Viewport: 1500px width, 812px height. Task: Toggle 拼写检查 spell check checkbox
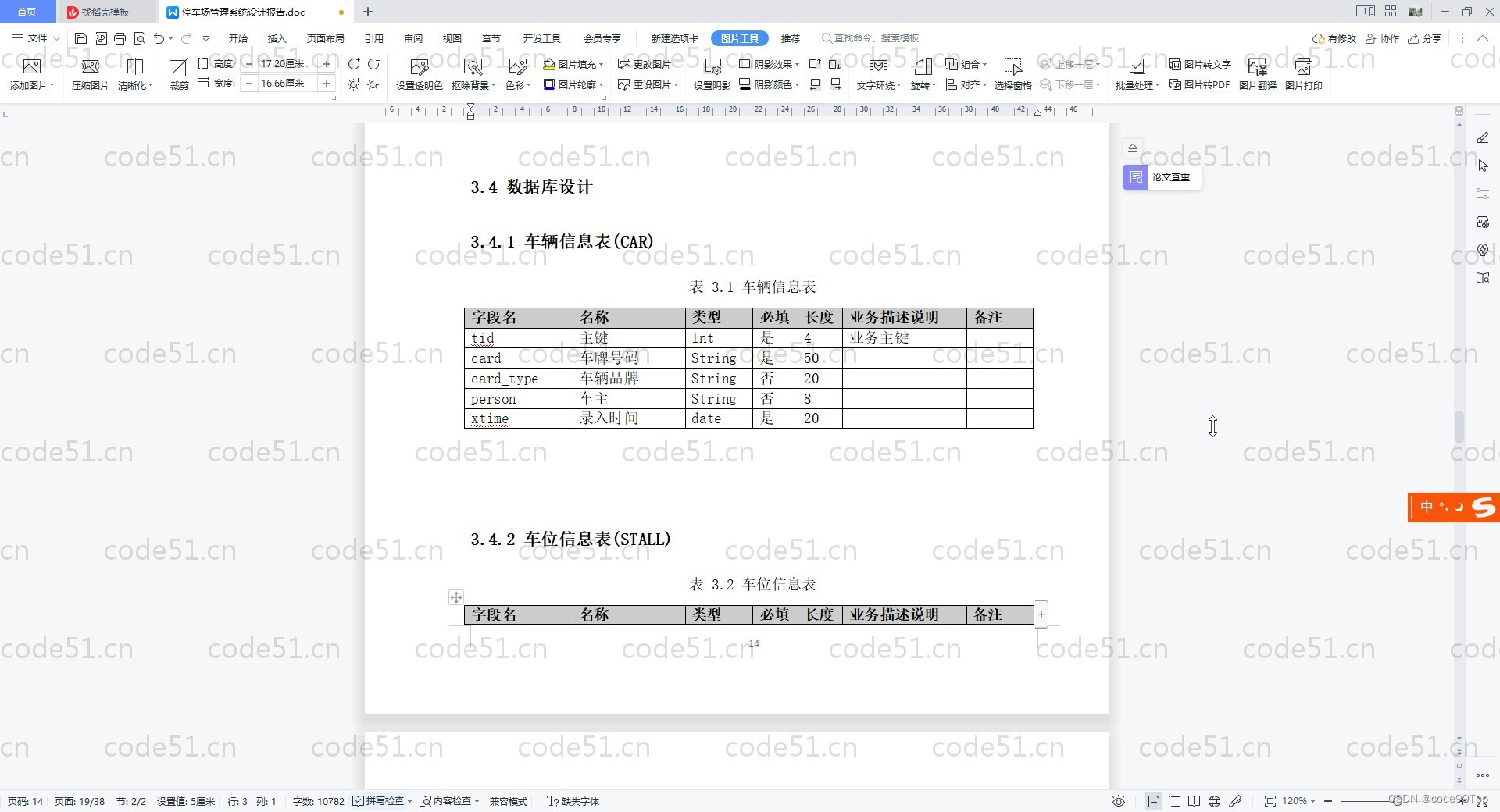click(x=358, y=801)
